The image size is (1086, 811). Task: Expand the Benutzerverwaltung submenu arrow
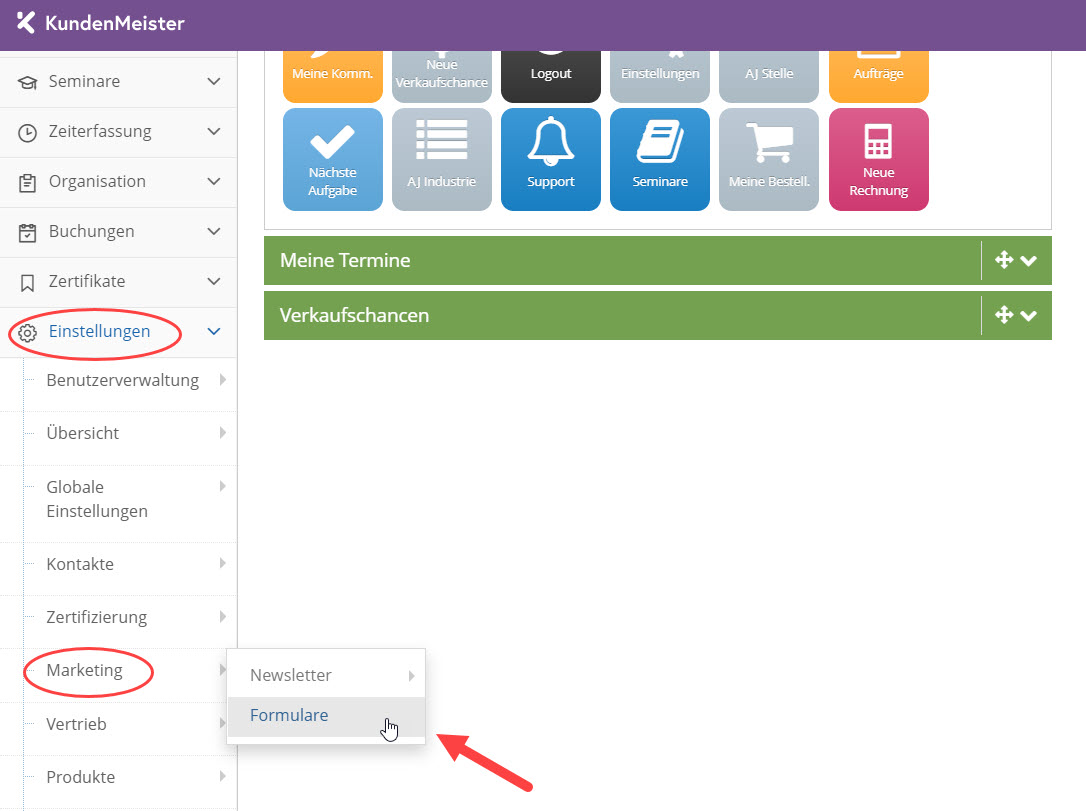222,380
